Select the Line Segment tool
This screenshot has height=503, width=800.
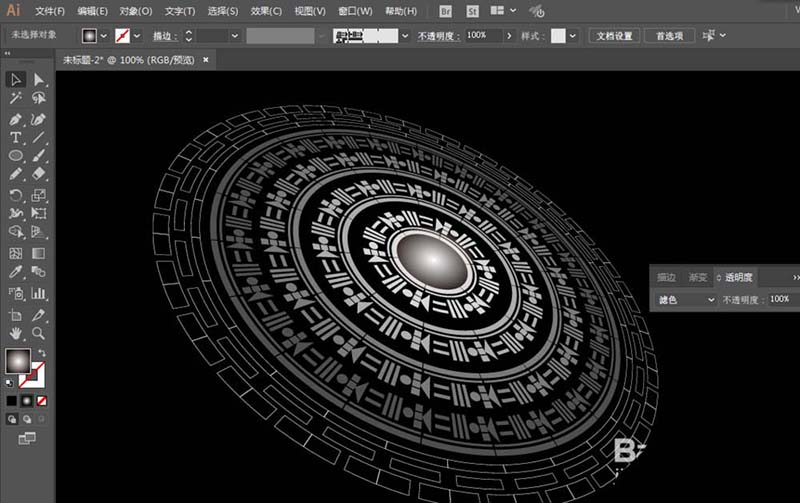tap(39, 137)
